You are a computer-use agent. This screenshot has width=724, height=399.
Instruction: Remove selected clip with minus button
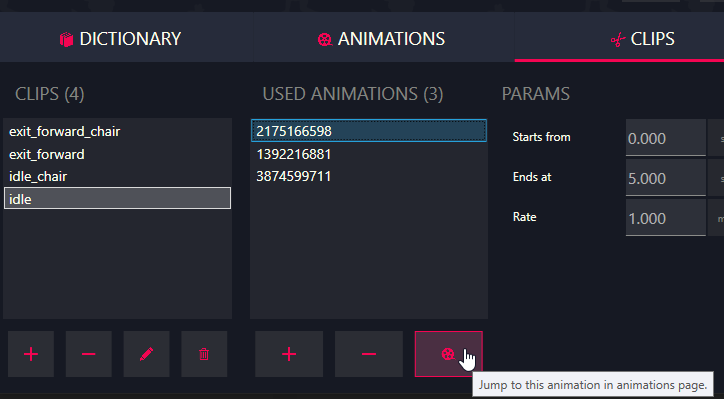point(89,354)
